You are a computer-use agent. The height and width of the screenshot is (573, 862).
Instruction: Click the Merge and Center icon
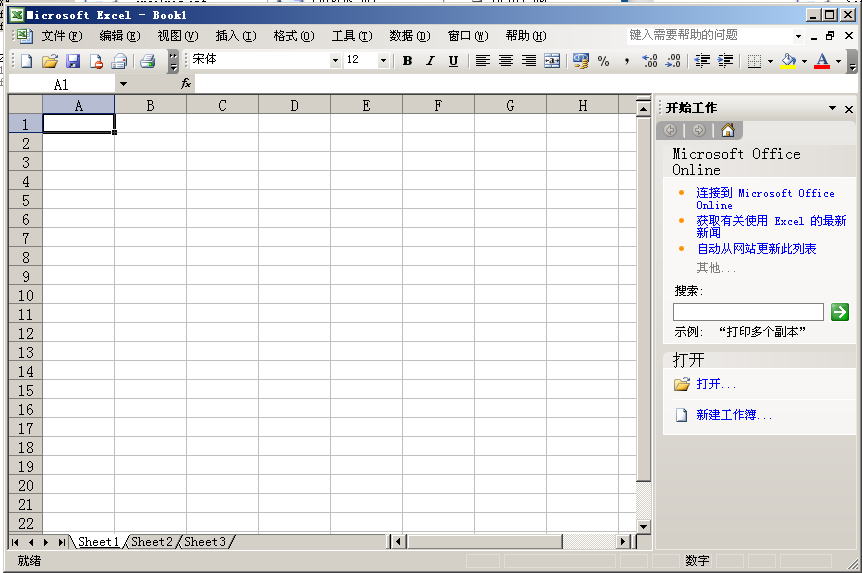[x=552, y=61]
